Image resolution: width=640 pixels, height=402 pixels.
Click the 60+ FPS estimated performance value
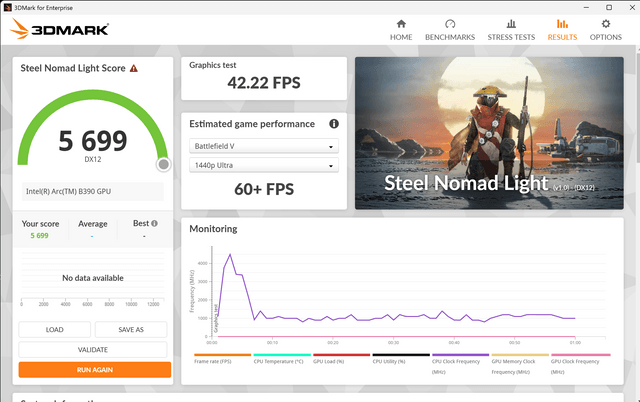(x=264, y=189)
